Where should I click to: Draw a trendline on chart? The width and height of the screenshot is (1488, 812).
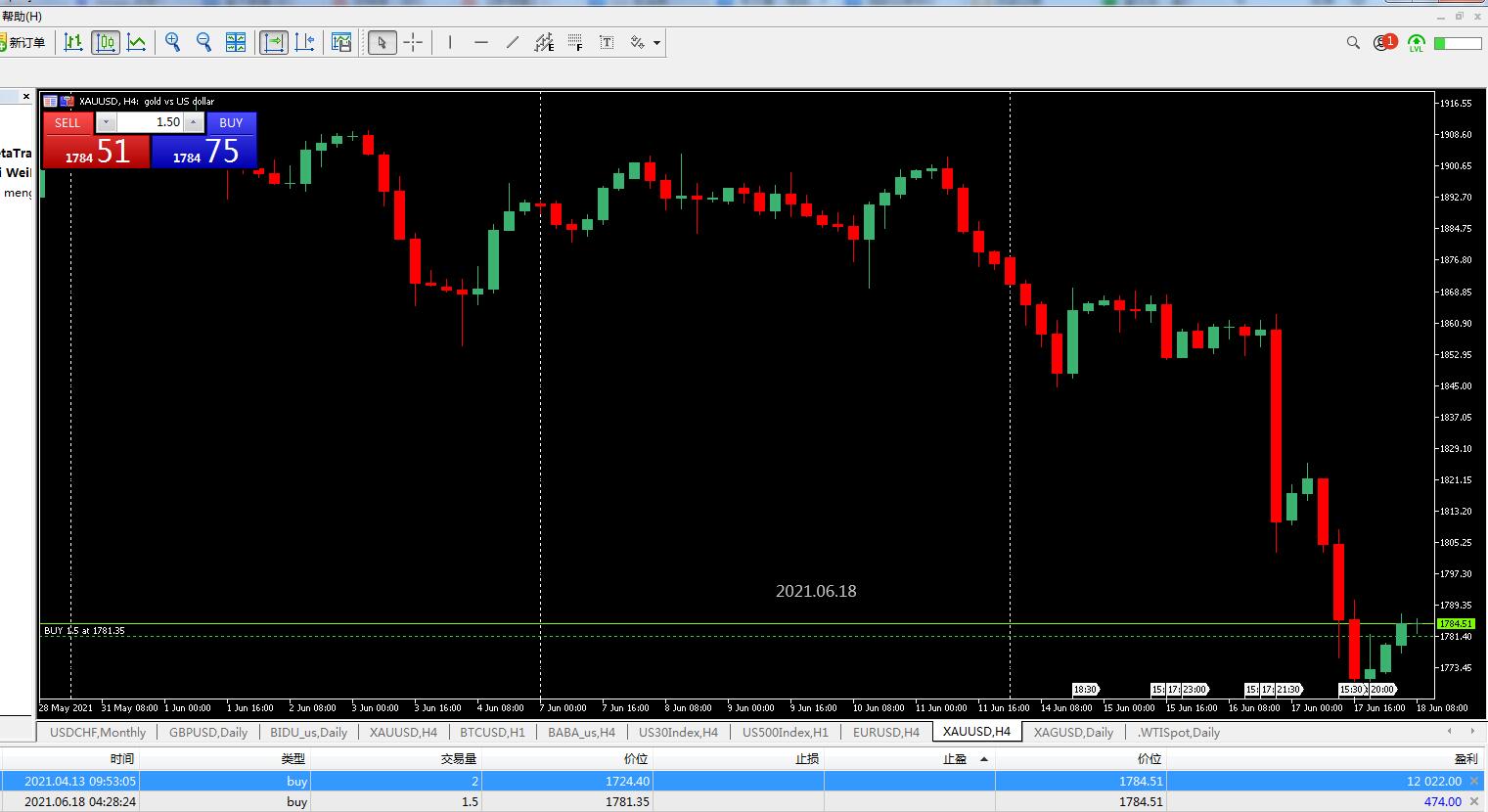pyautogui.click(x=513, y=42)
